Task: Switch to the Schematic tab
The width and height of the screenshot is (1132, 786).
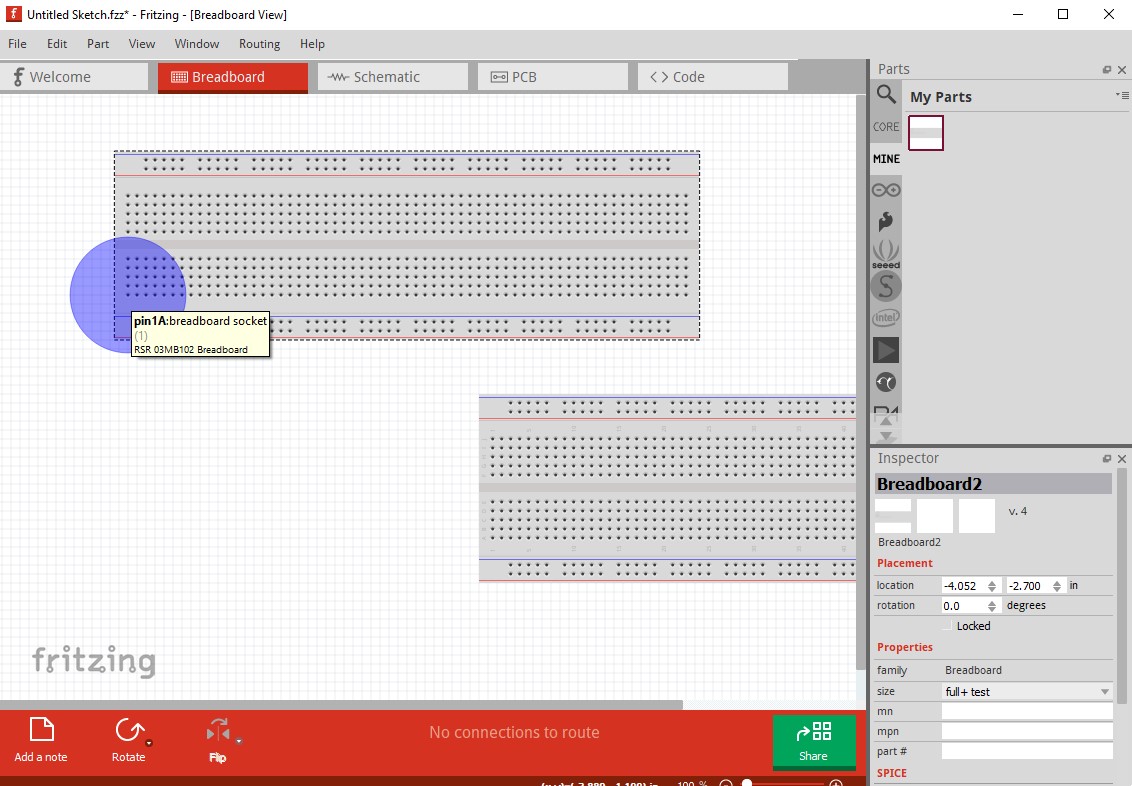Action: pyautogui.click(x=392, y=75)
